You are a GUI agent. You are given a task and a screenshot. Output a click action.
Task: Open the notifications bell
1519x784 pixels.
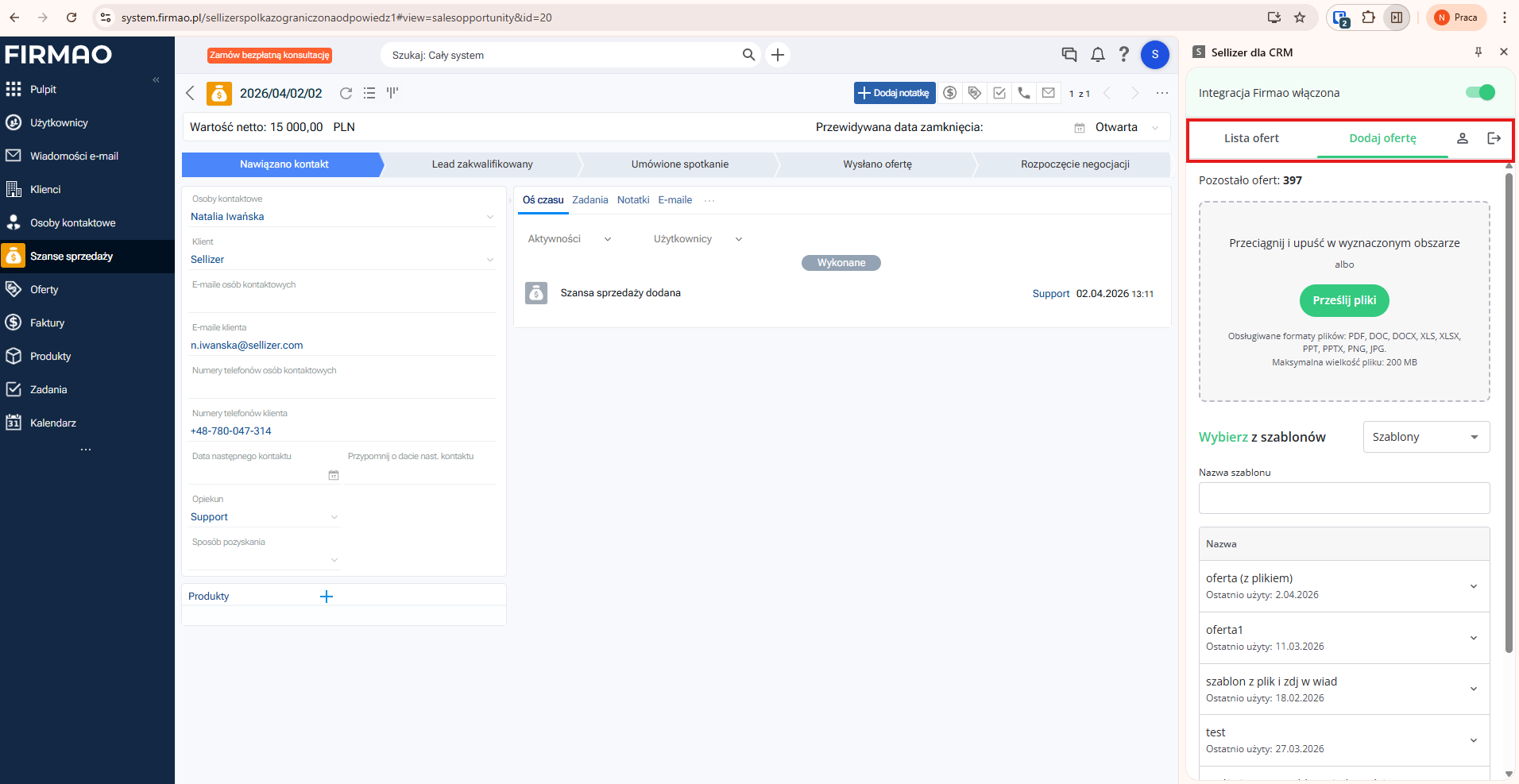(x=1097, y=55)
